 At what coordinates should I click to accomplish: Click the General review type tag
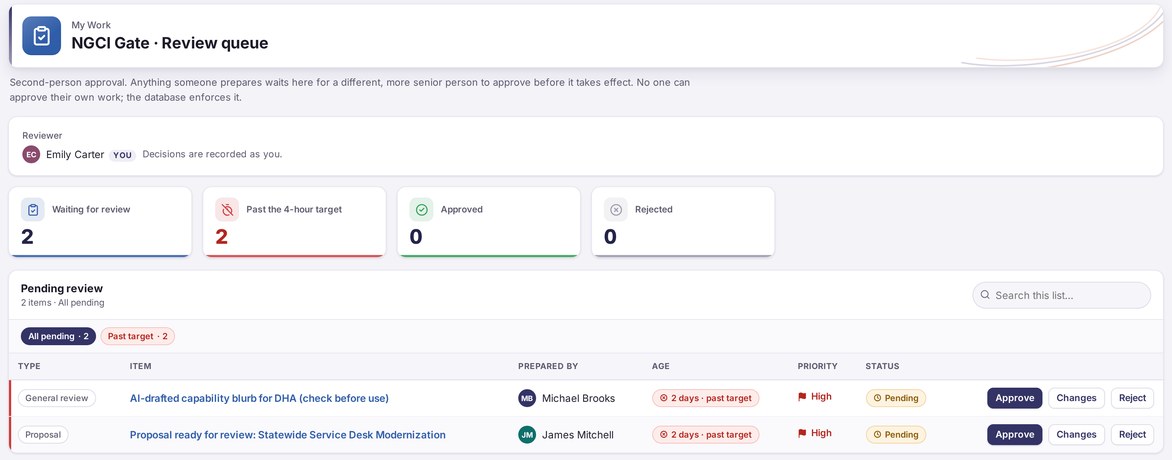pos(57,398)
